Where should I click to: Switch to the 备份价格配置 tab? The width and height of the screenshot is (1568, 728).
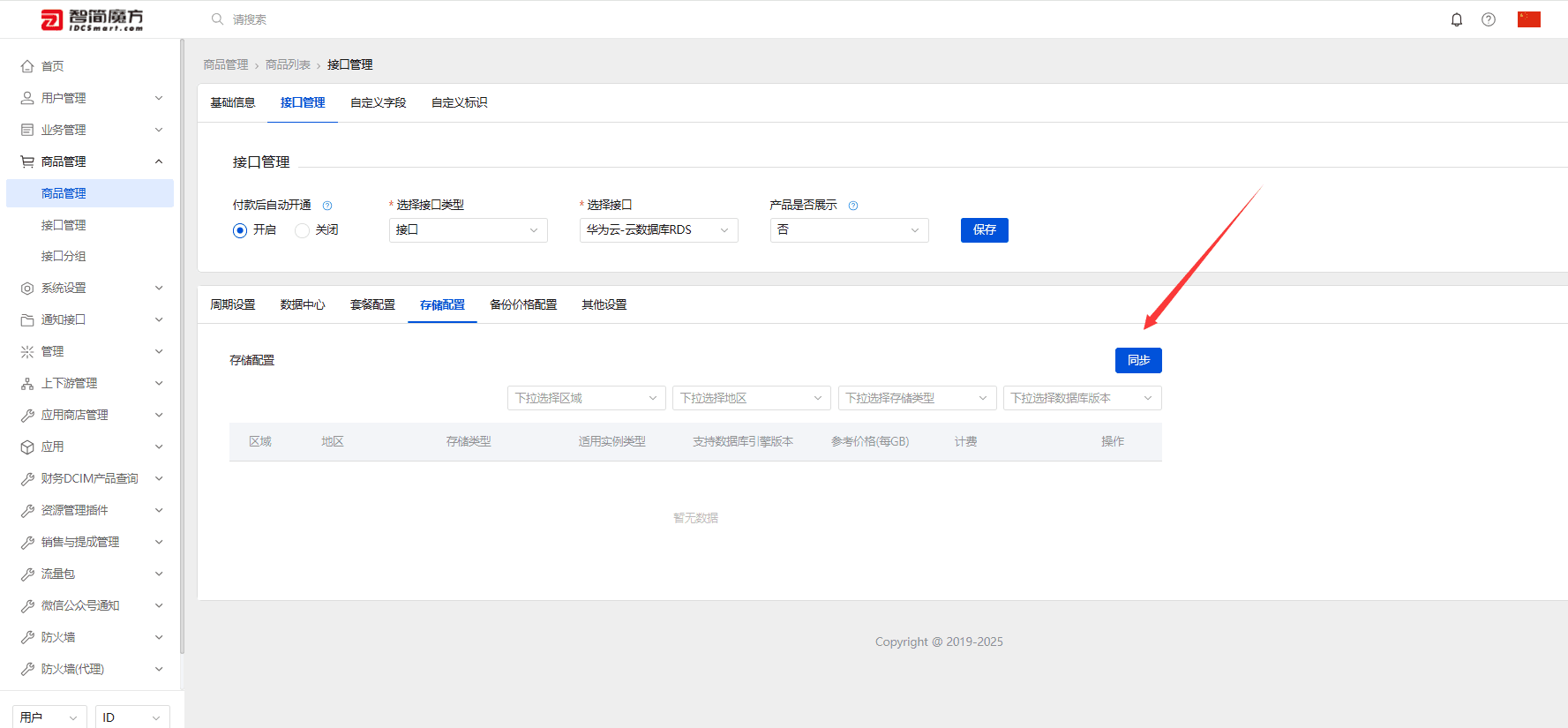[523, 304]
